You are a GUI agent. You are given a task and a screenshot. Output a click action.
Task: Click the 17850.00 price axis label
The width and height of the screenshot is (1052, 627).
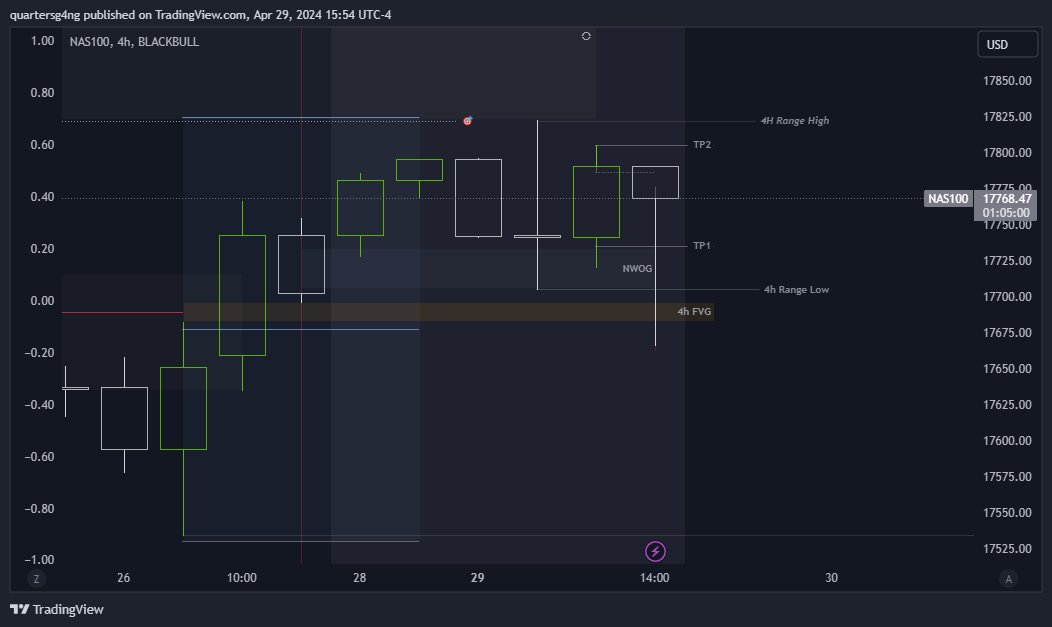pyautogui.click(x=1007, y=81)
